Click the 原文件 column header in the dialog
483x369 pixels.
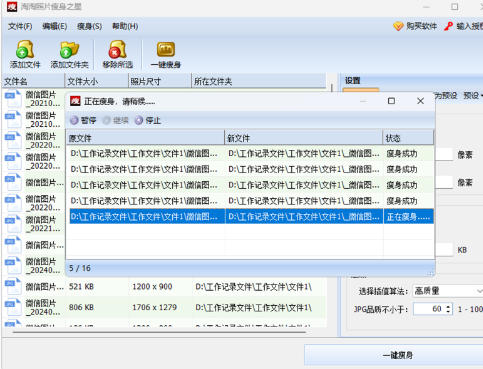click(x=145, y=138)
